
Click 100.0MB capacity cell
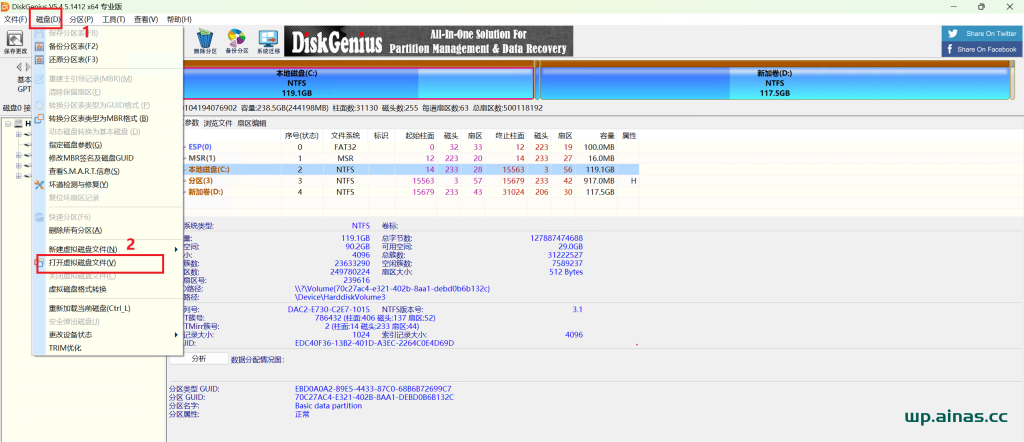(600, 147)
